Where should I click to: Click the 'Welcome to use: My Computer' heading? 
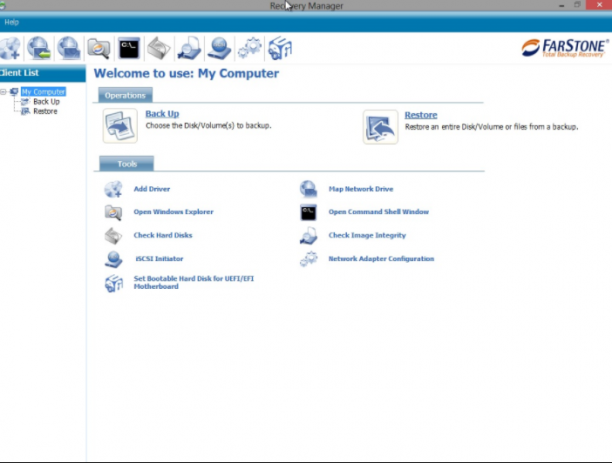(186, 73)
